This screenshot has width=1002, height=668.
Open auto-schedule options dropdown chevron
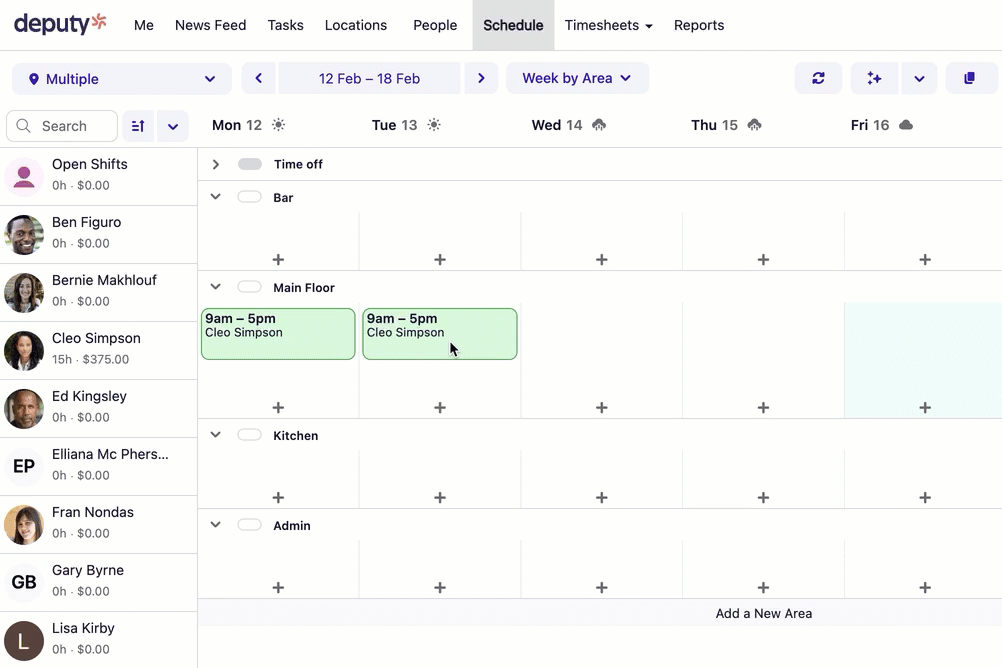(x=919, y=78)
